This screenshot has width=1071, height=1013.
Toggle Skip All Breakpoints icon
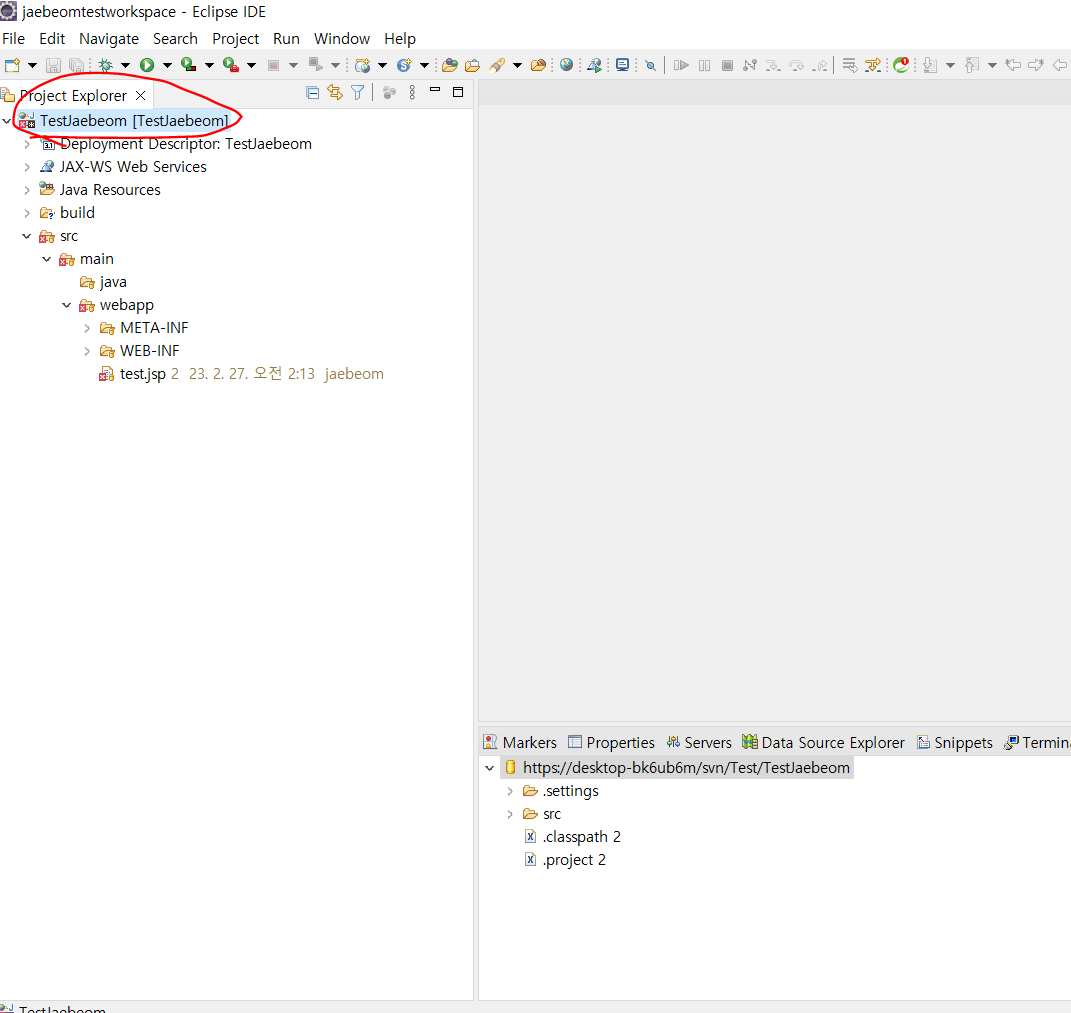(651, 66)
